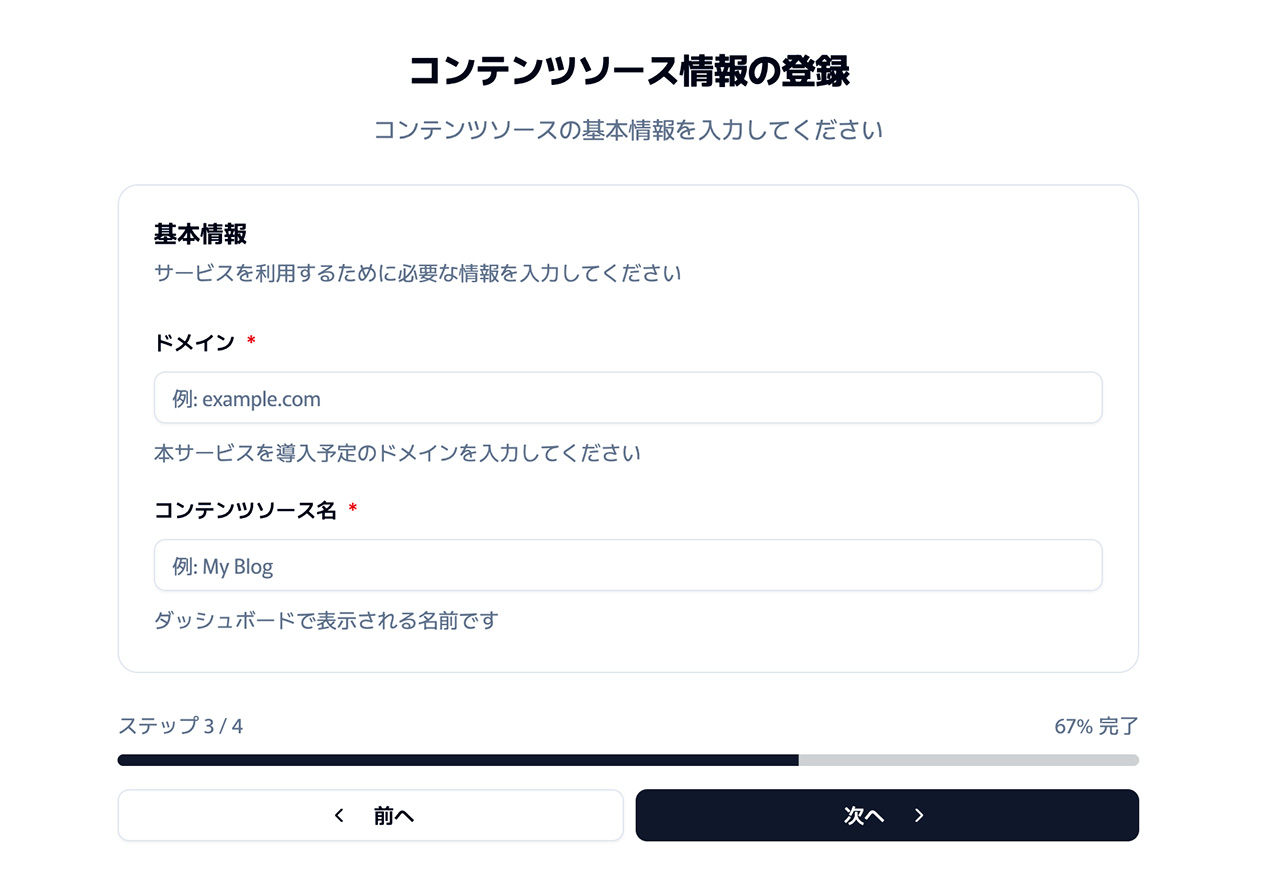
Task: Click the dark filled part of progress bar
Action: click(458, 760)
